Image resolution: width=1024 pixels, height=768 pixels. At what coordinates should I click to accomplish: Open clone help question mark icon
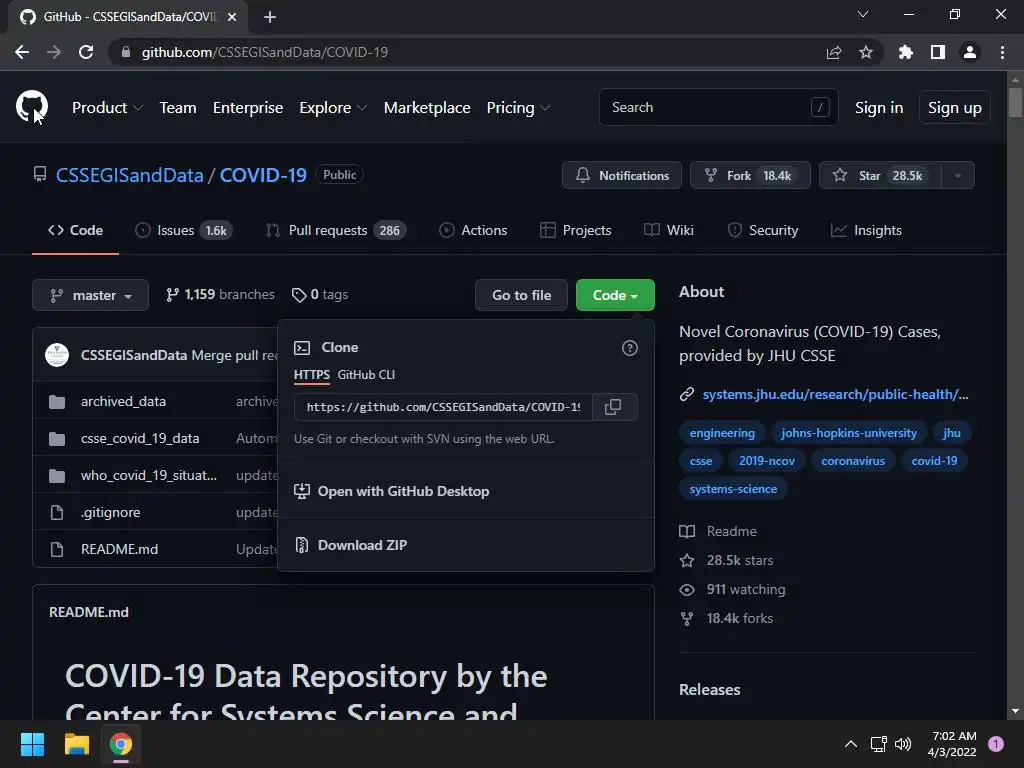630,348
